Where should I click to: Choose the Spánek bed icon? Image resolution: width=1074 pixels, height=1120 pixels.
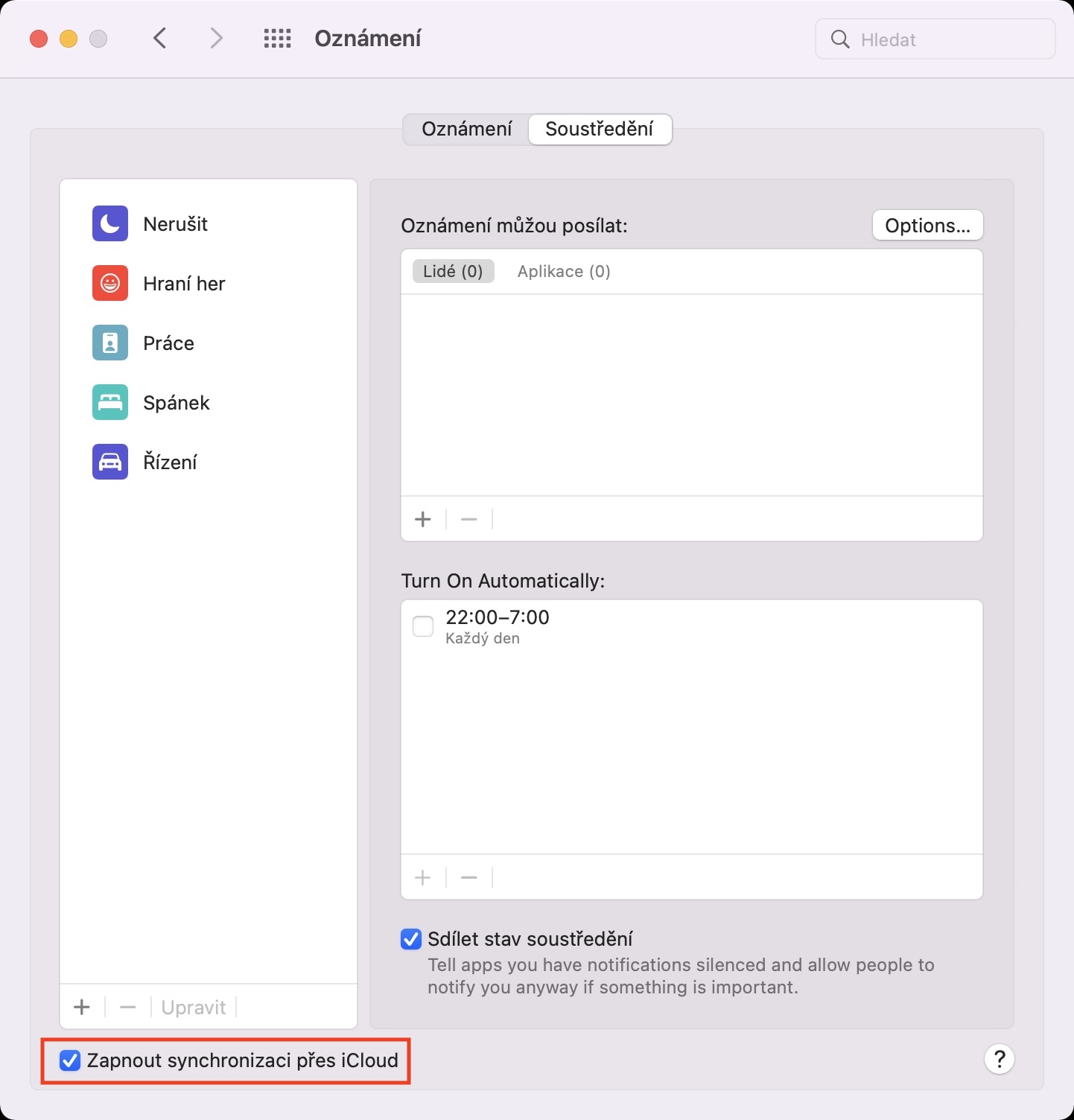point(110,402)
